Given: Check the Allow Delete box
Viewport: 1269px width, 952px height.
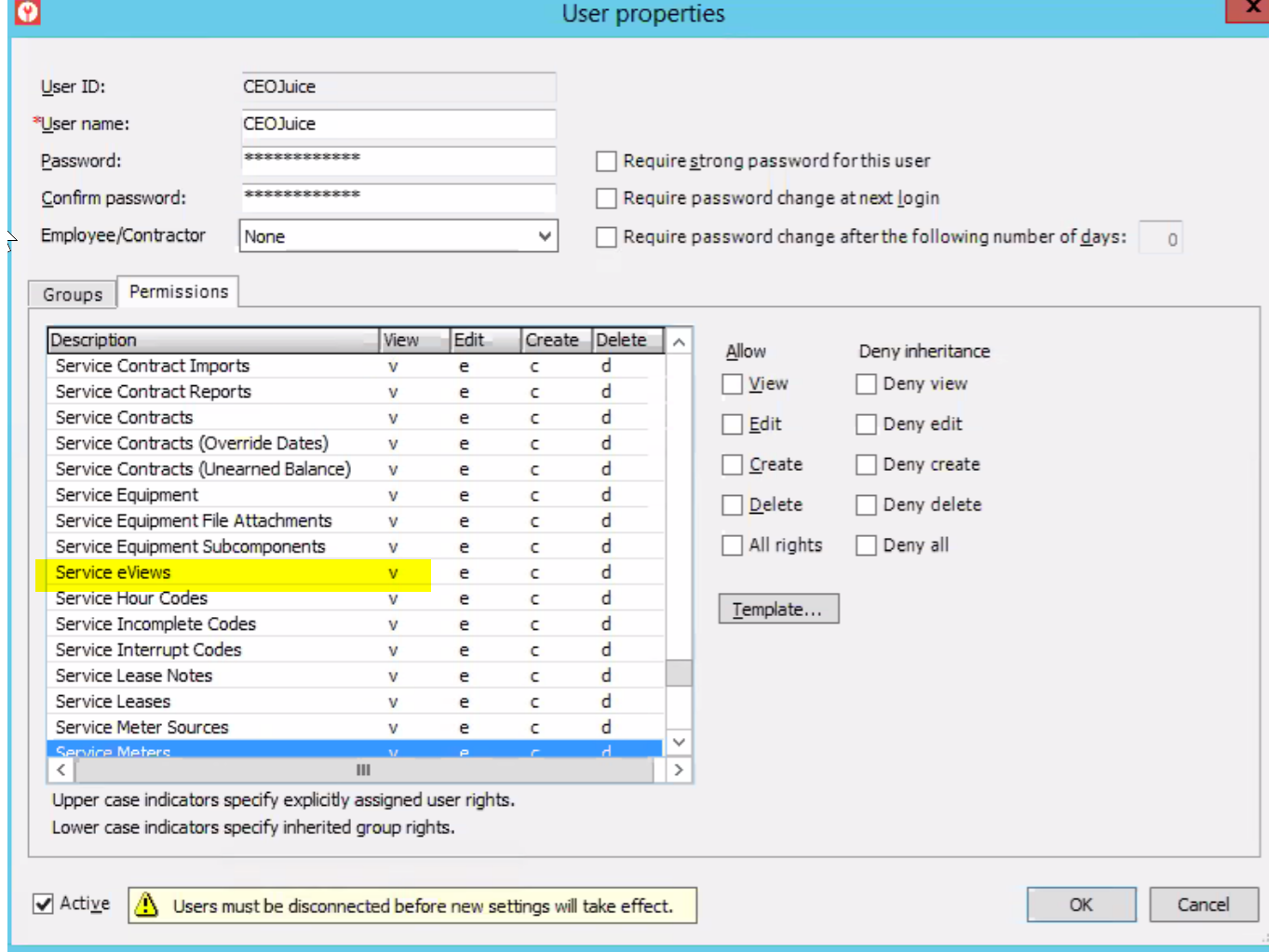Looking at the screenshot, I should (733, 504).
